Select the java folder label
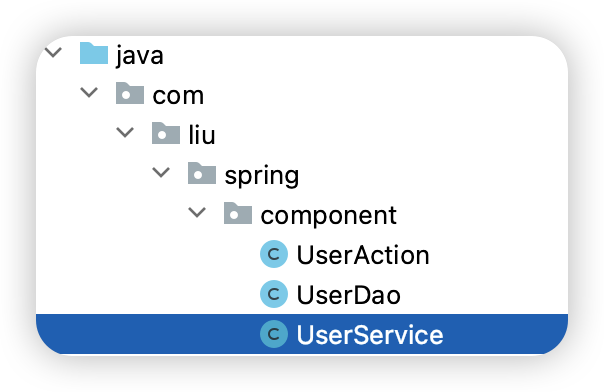This screenshot has width=604, height=392. [x=139, y=56]
